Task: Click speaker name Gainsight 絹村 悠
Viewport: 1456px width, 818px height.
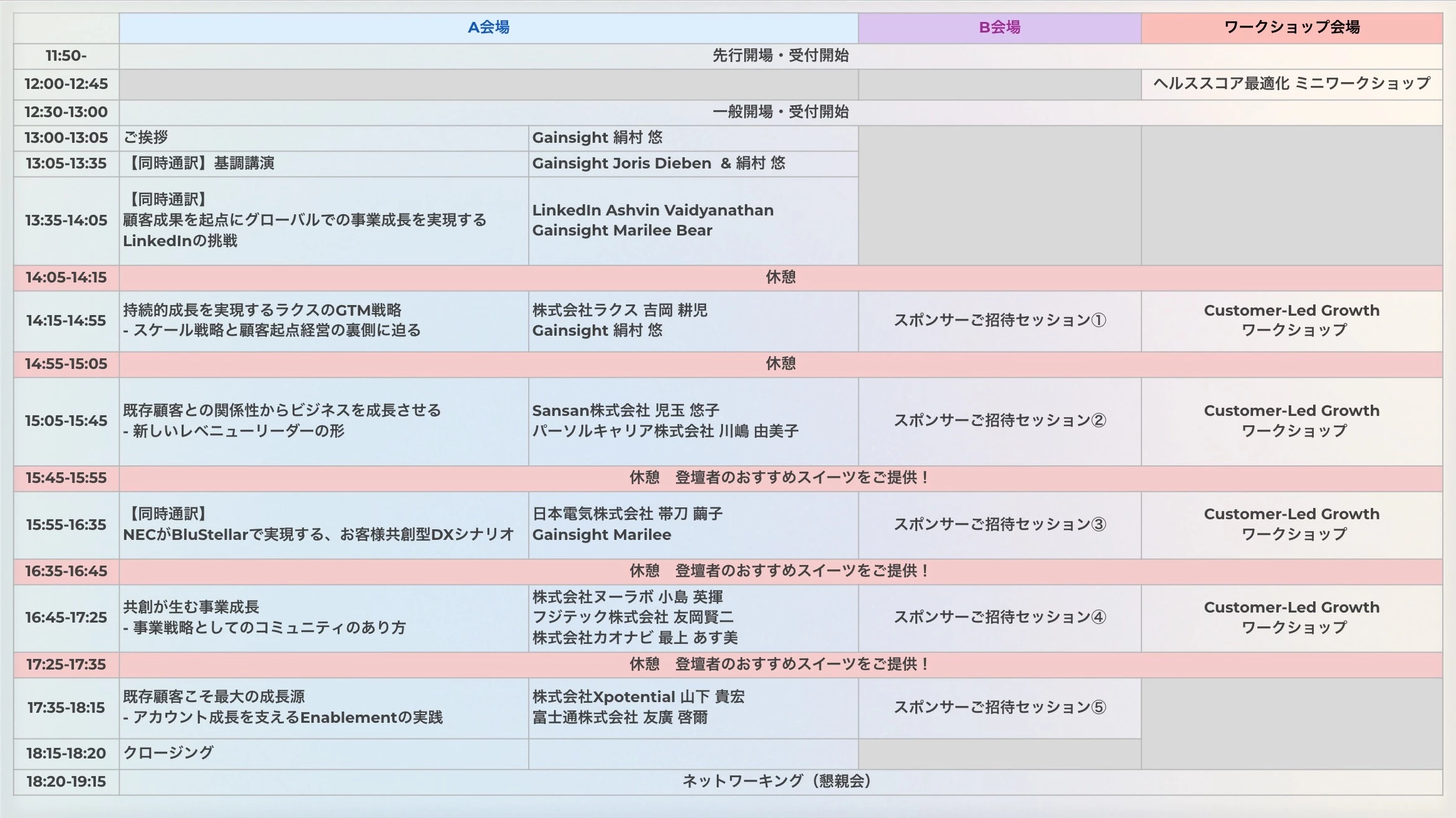Action: pos(598,138)
